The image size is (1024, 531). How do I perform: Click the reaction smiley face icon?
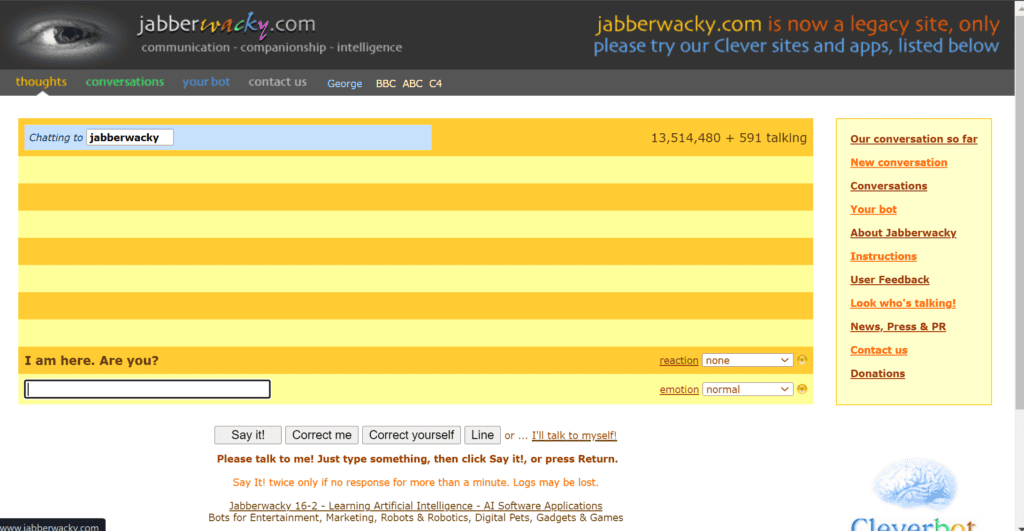(x=802, y=360)
